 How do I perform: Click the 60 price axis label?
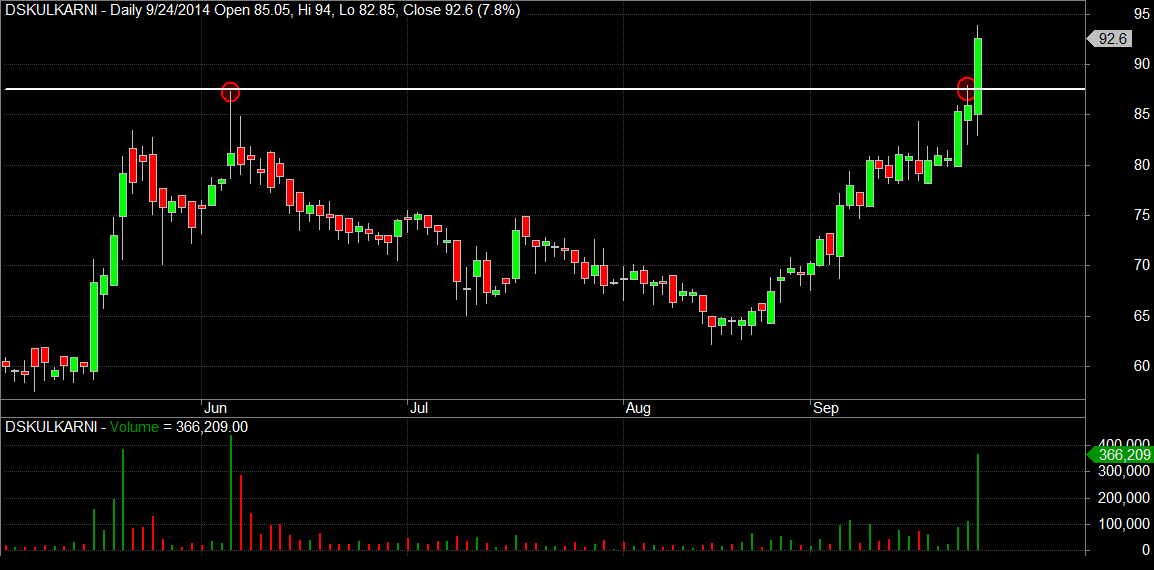(1141, 366)
